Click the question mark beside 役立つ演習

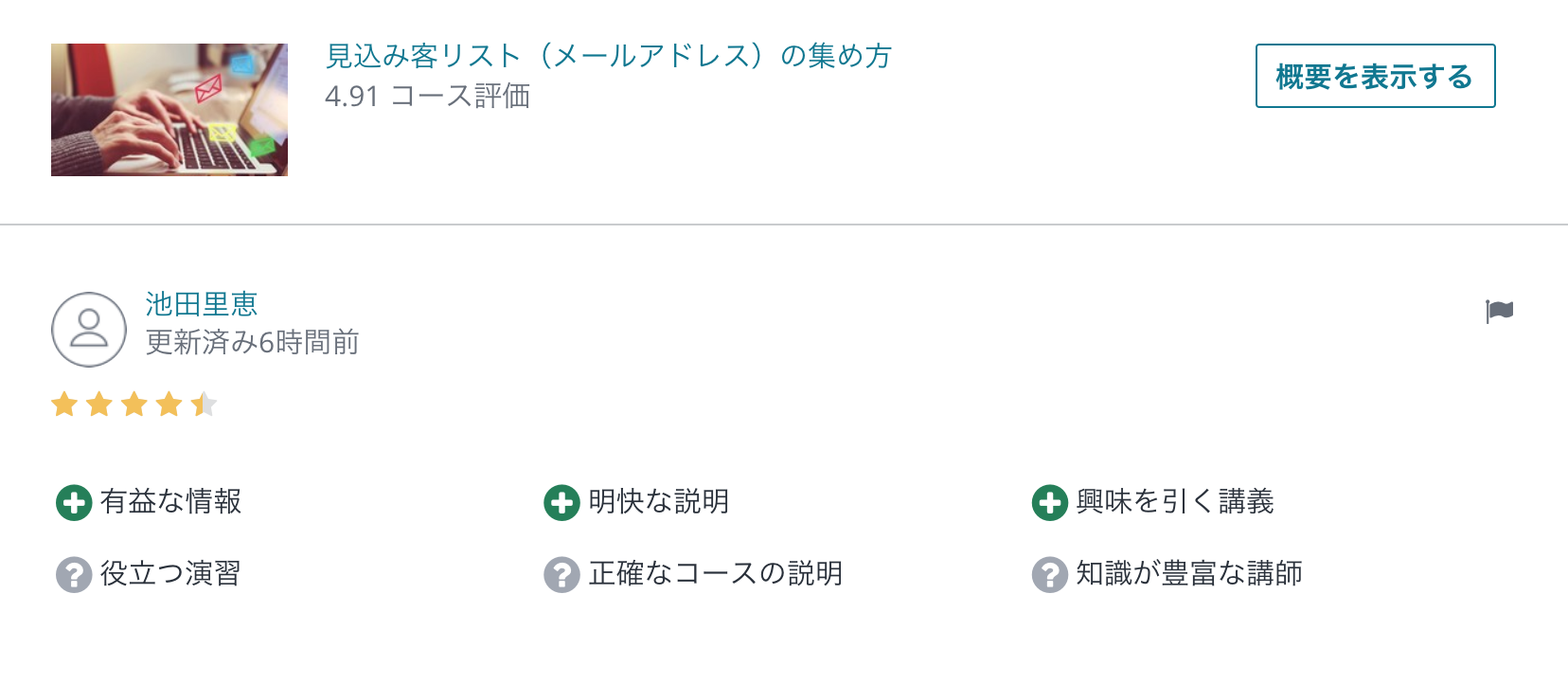coord(74,574)
